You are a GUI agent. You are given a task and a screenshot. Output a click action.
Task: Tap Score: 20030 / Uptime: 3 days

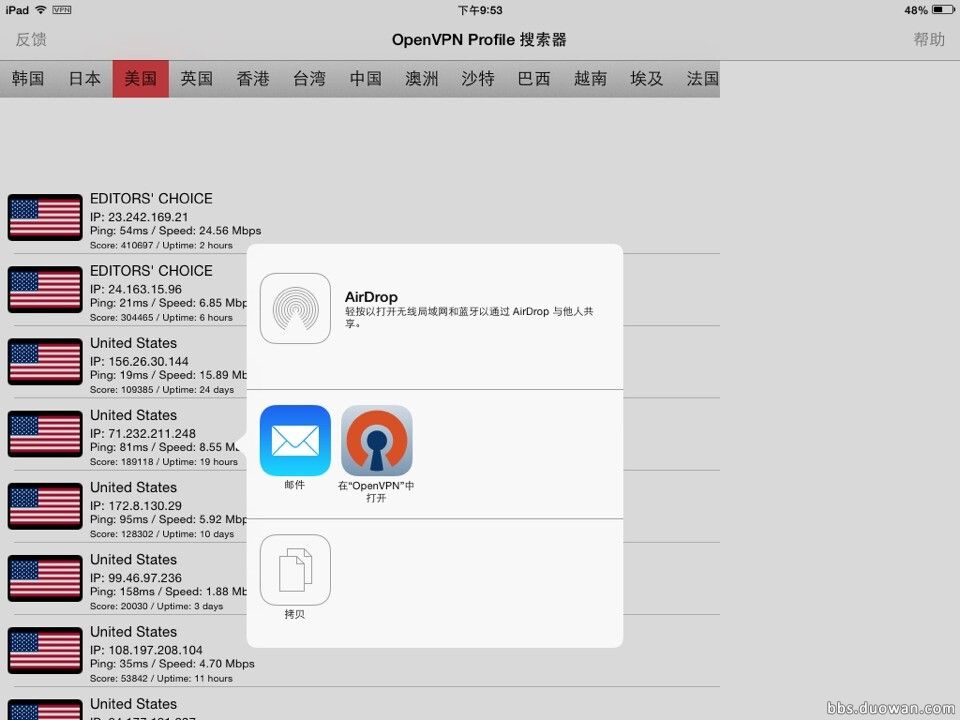coord(157,607)
